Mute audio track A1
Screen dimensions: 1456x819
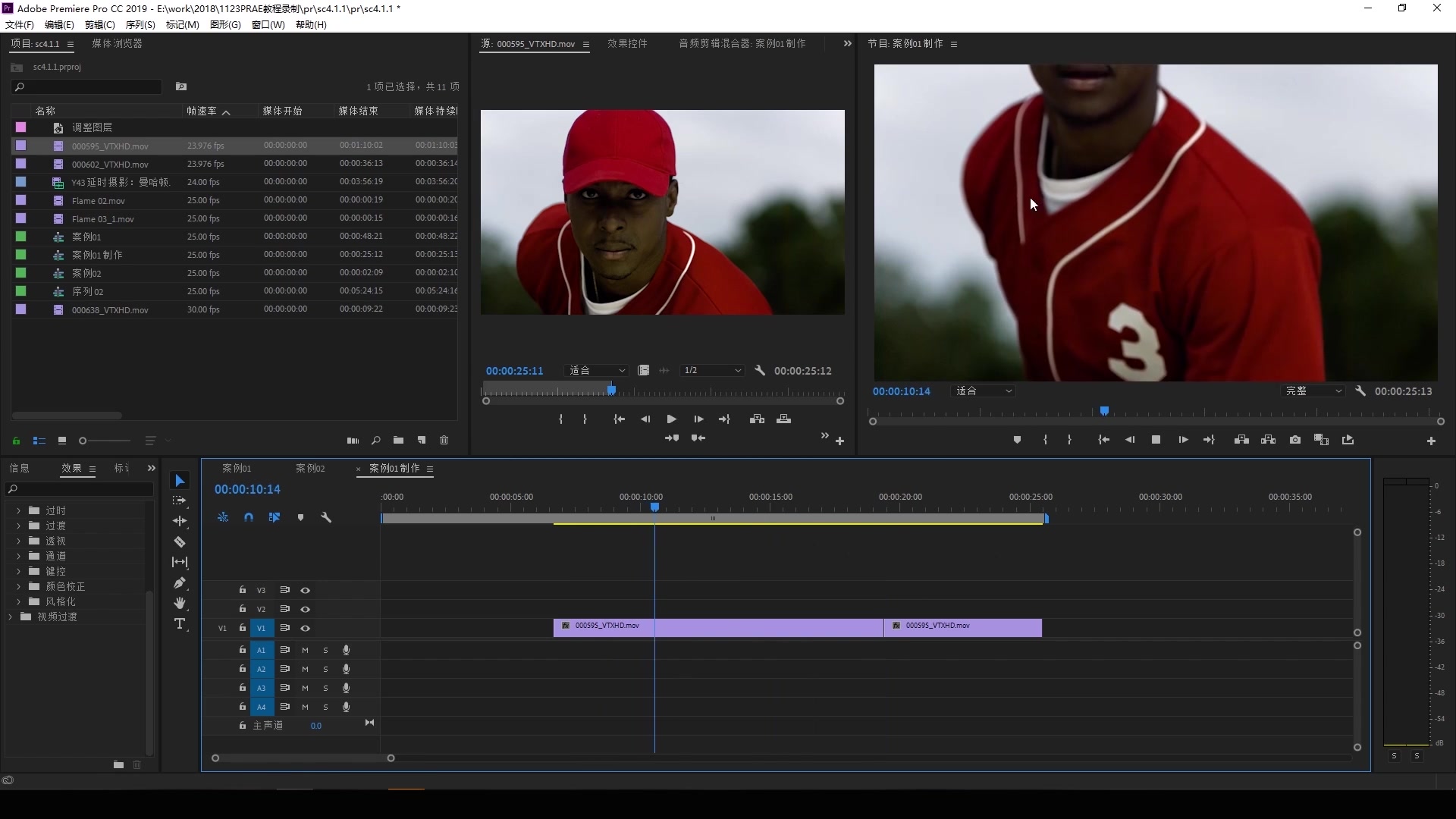tap(305, 650)
